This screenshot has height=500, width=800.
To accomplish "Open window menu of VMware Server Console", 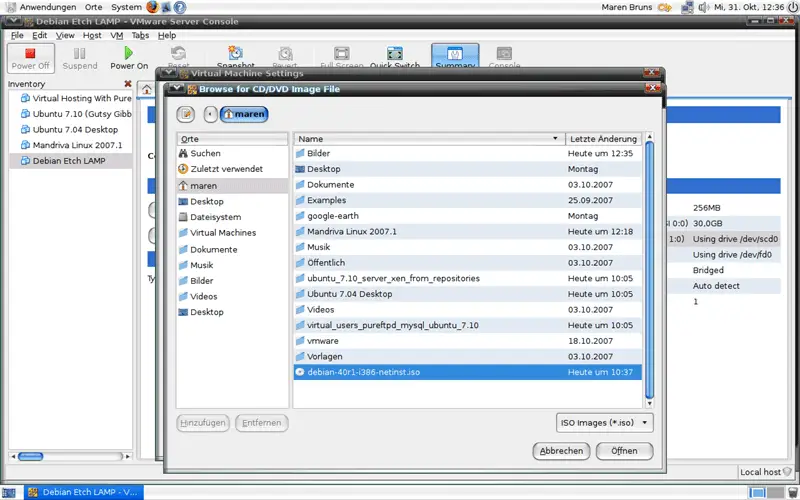I will coord(13,21).
